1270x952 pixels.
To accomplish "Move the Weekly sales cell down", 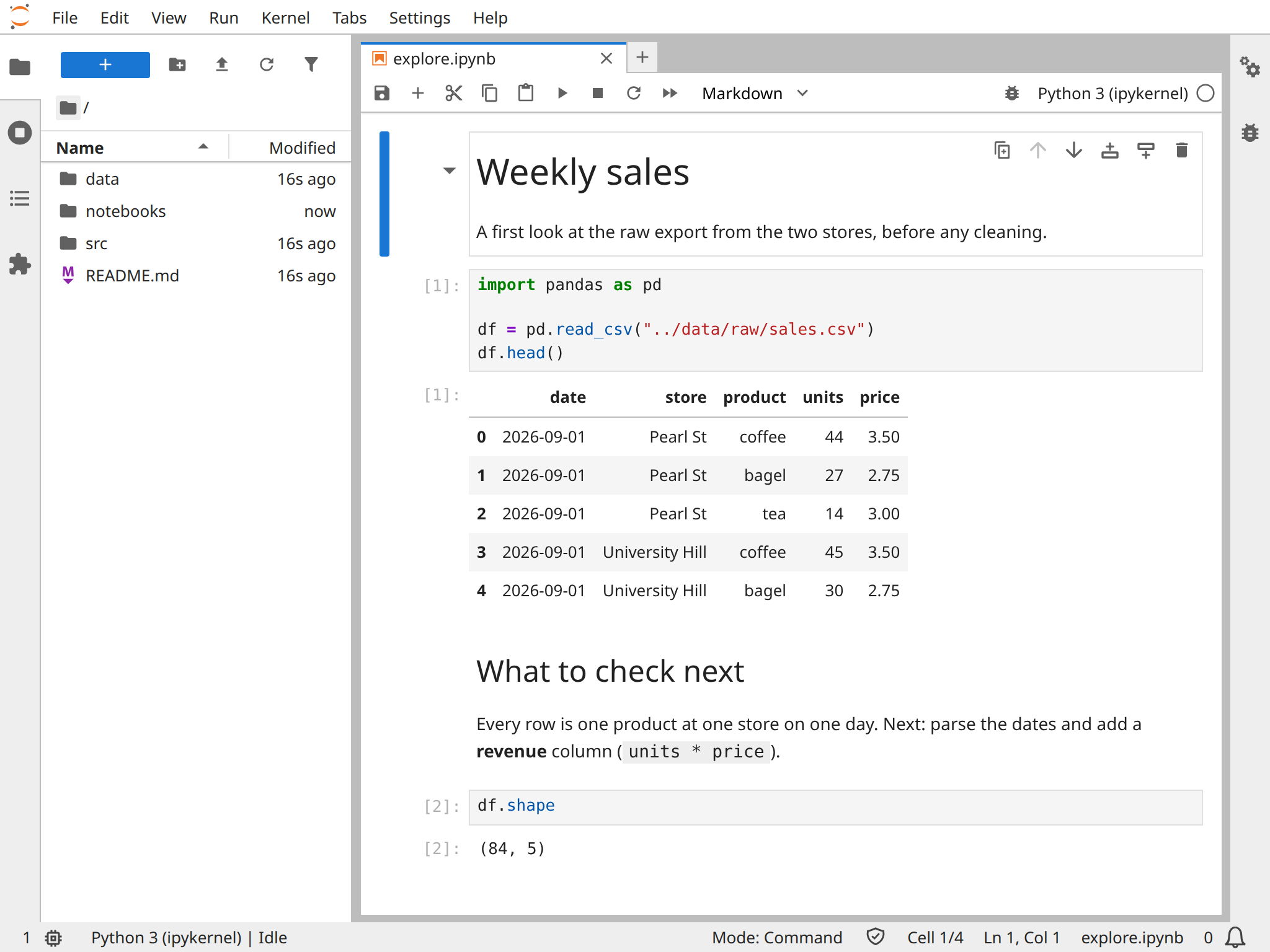I will 1074,151.
